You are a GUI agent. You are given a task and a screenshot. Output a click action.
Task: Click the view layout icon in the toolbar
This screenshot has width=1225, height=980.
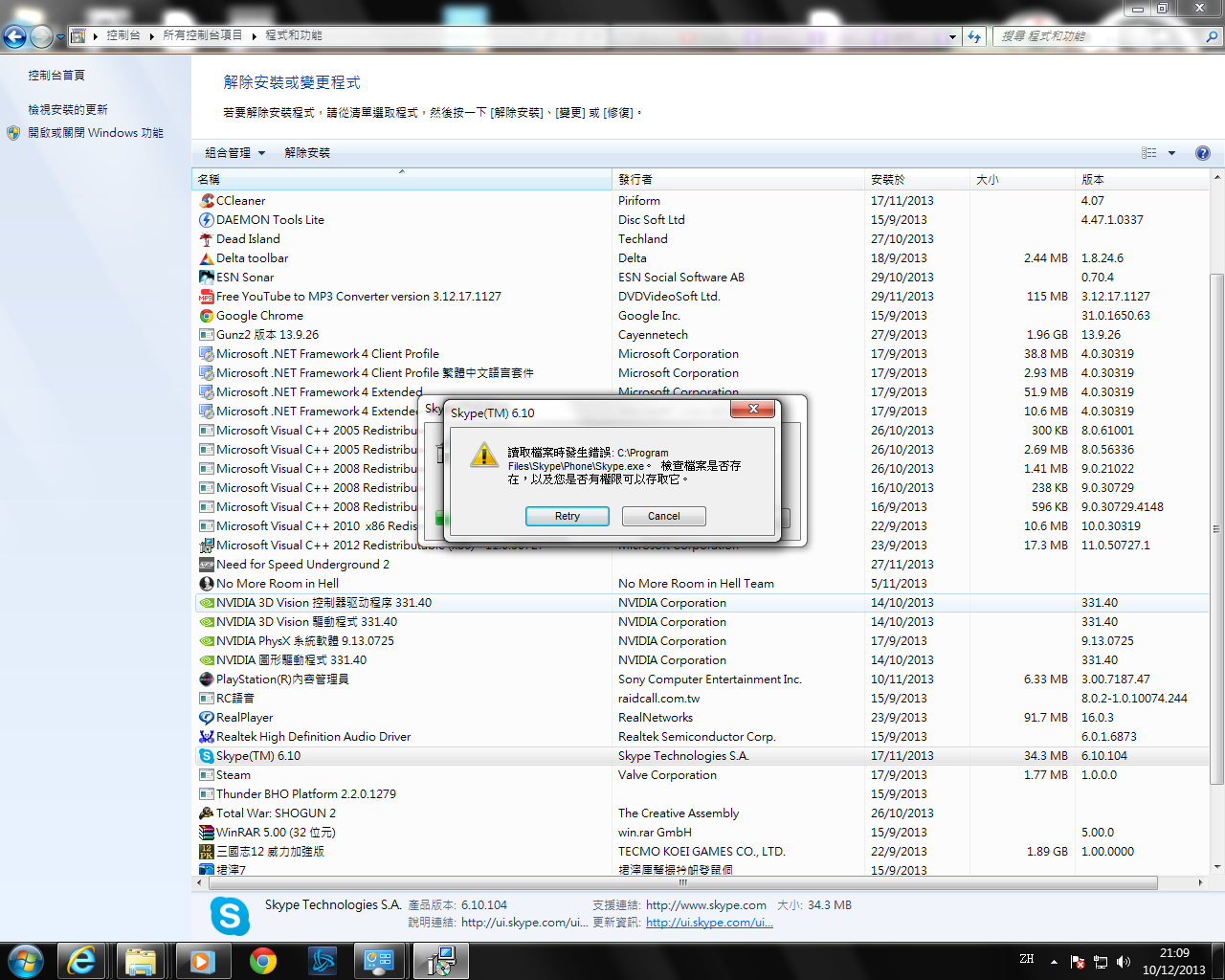tap(1149, 153)
